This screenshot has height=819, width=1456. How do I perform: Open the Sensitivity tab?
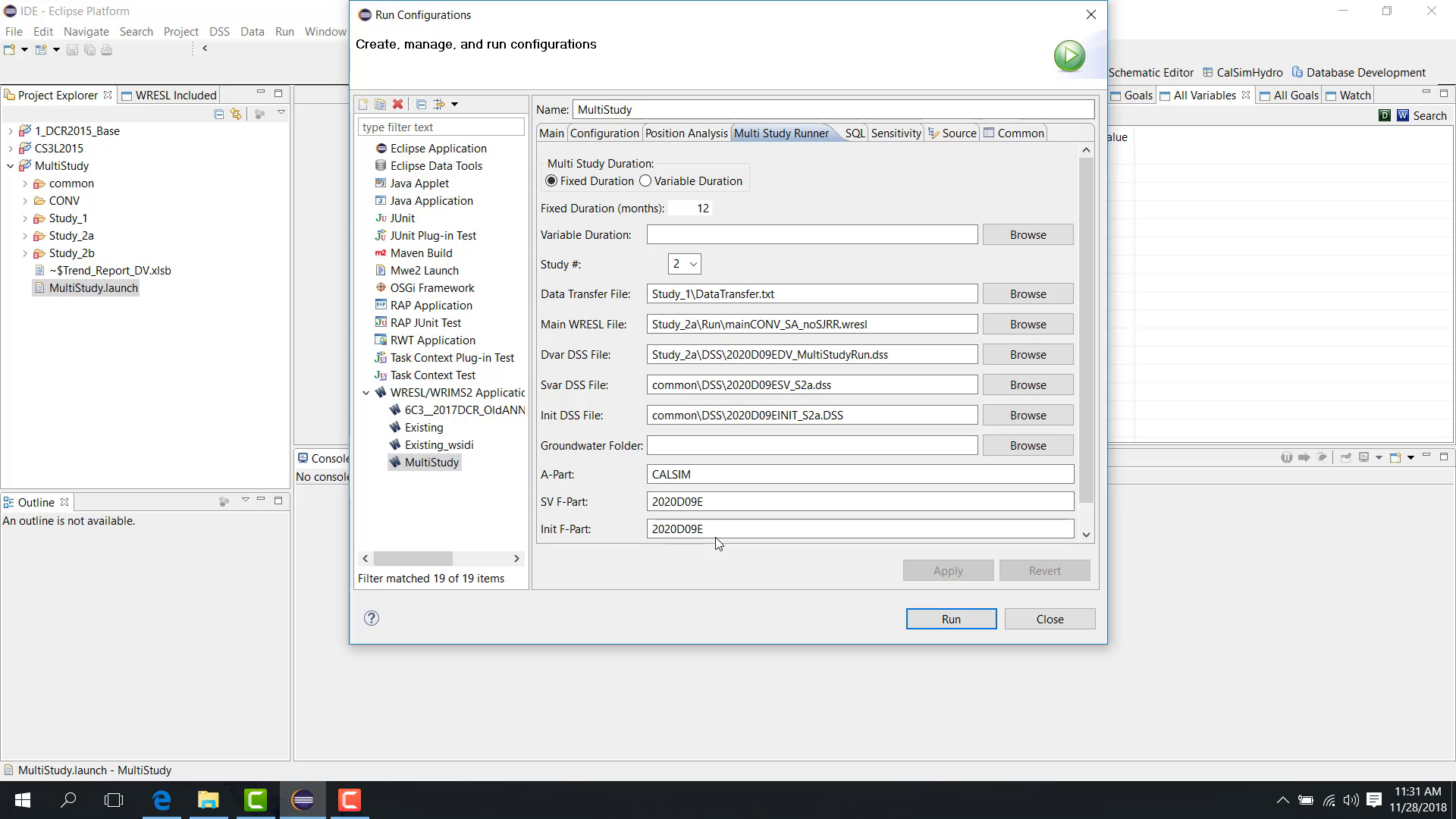896,133
